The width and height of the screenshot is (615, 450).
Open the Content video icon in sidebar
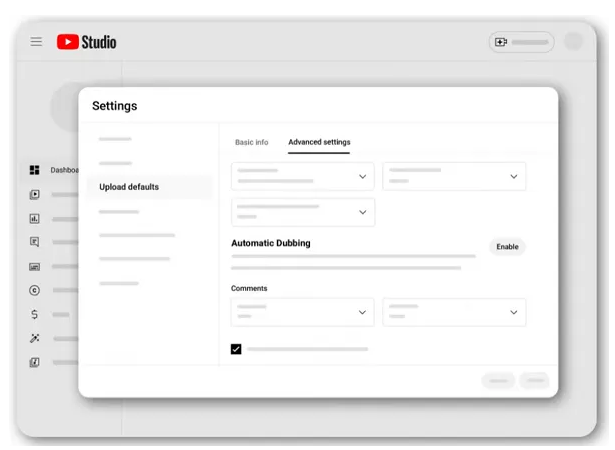click(x=35, y=194)
